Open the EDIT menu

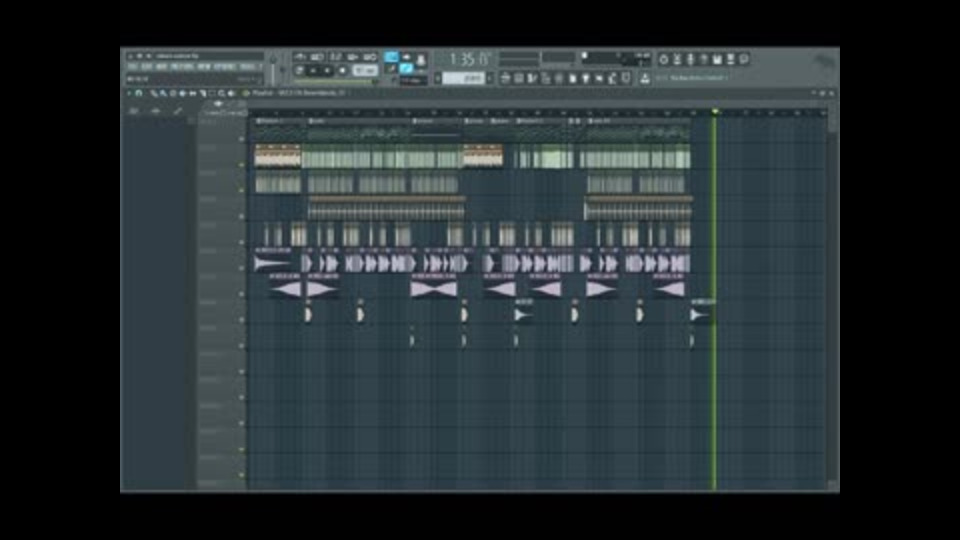click(x=146, y=66)
